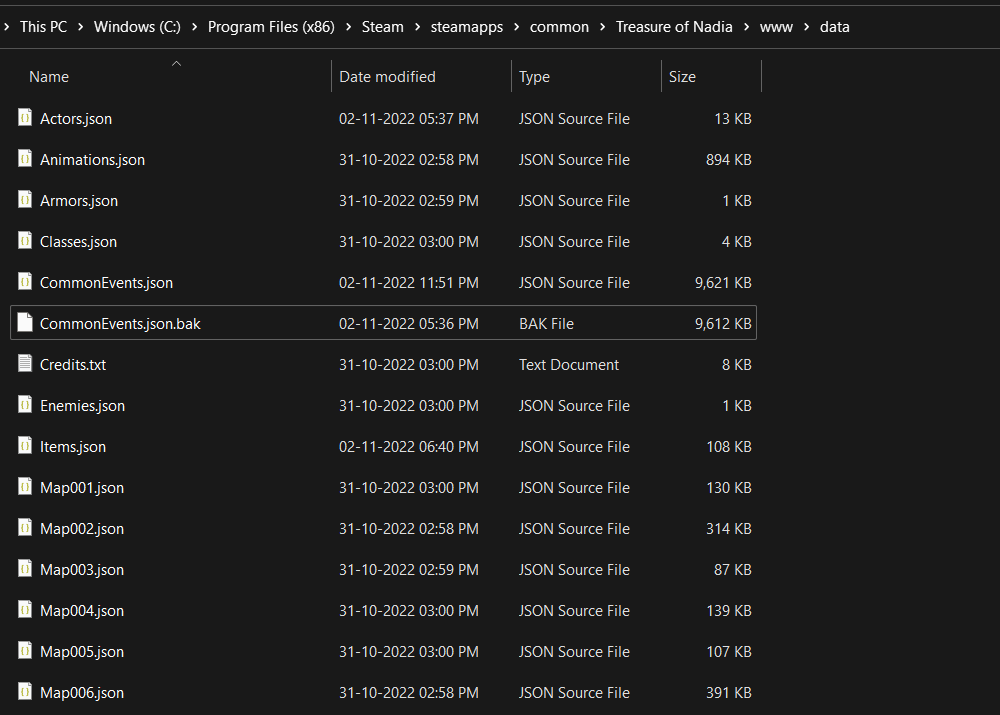Click the Items.json file icon
The image size is (1000, 715).
tap(25, 446)
